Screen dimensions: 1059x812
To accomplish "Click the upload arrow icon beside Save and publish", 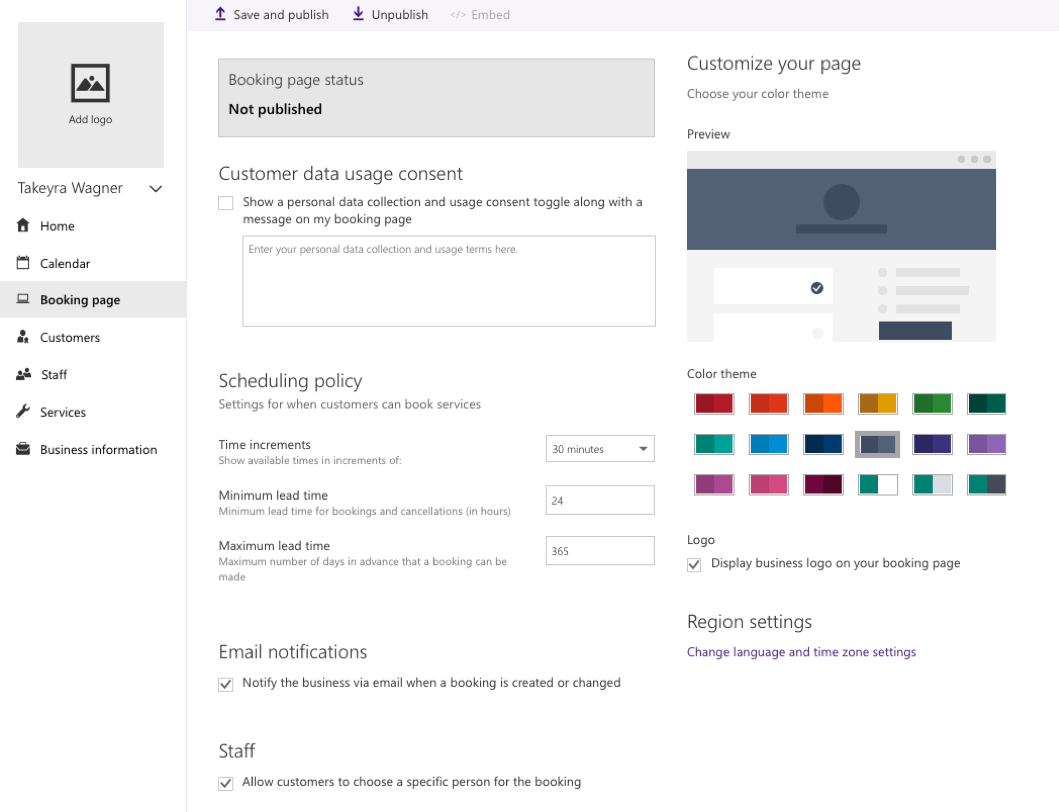I will [220, 14].
